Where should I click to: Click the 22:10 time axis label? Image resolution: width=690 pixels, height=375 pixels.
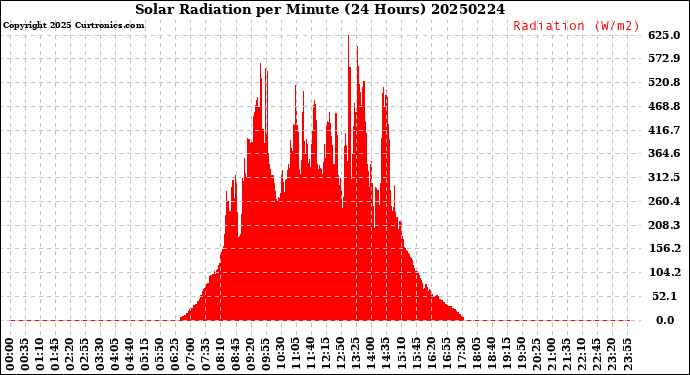(580, 355)
